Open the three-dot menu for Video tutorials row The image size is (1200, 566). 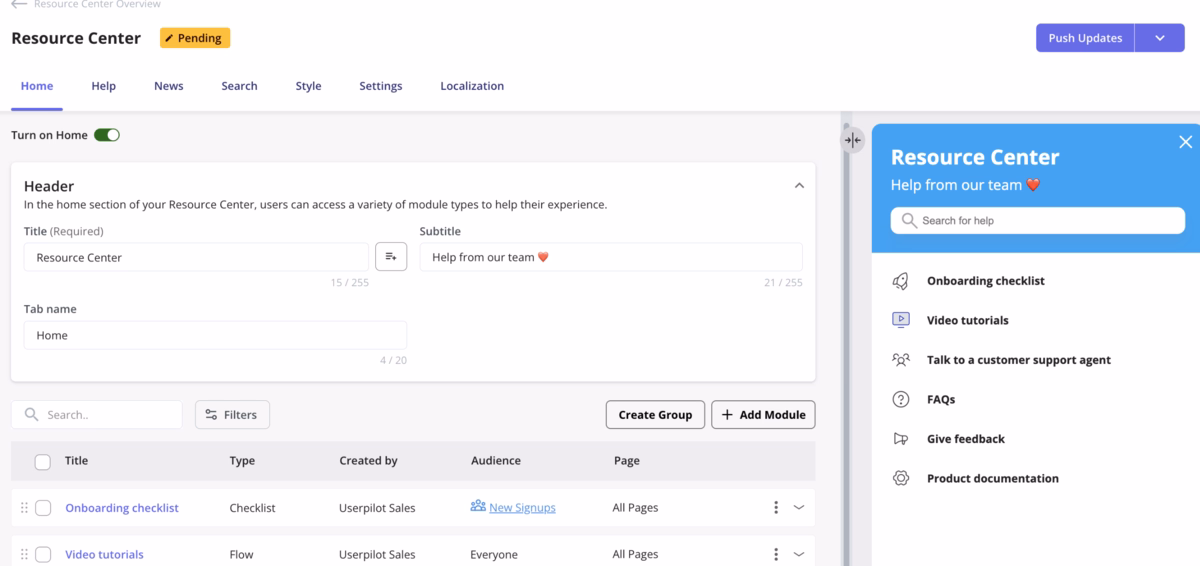click(x=776, y=554)
